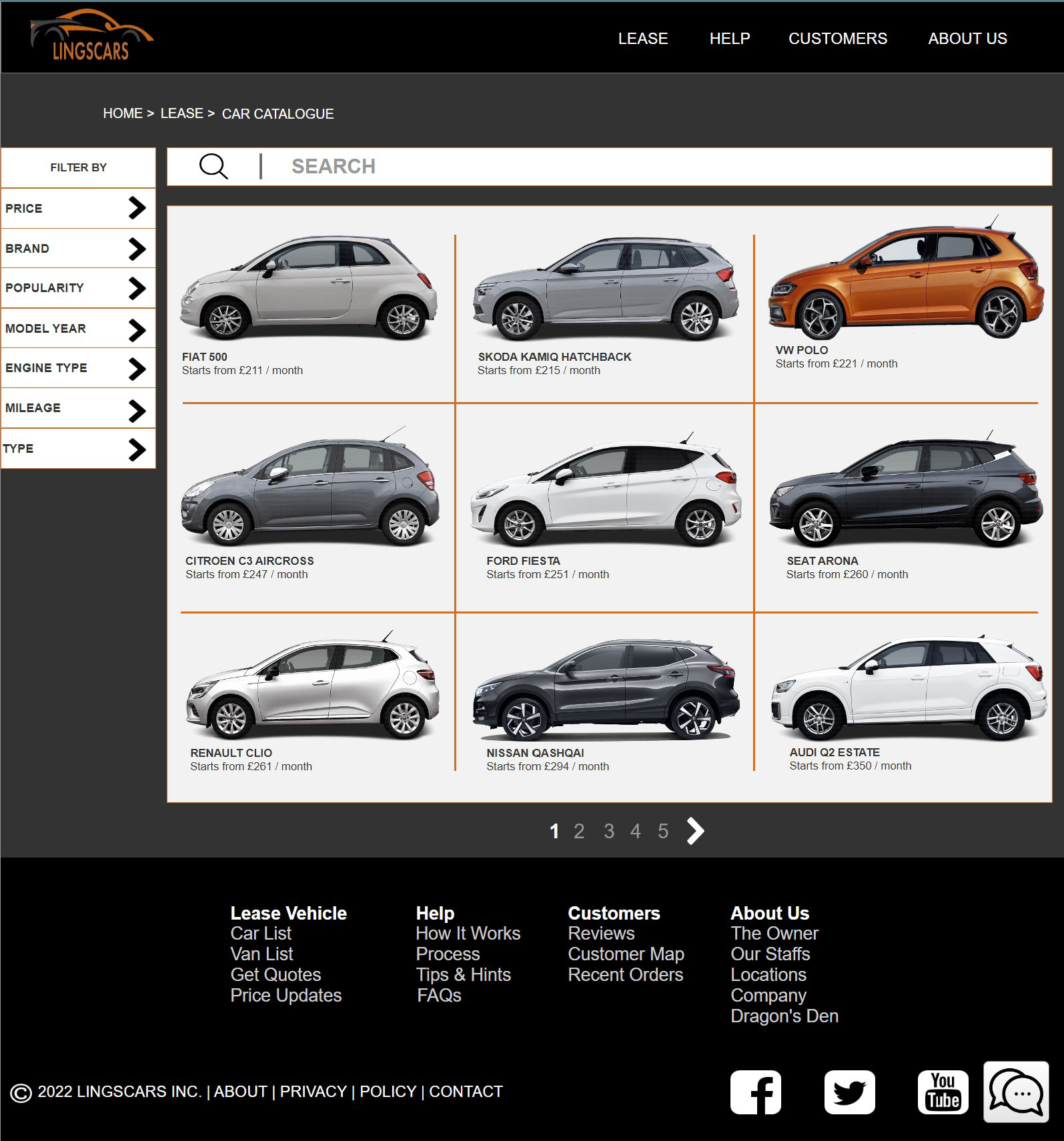The width and height of the screenshot is (1064, 1141).
Task: Click the CAR CATALOGUE breadcrumb
Action: coord(278,114)
